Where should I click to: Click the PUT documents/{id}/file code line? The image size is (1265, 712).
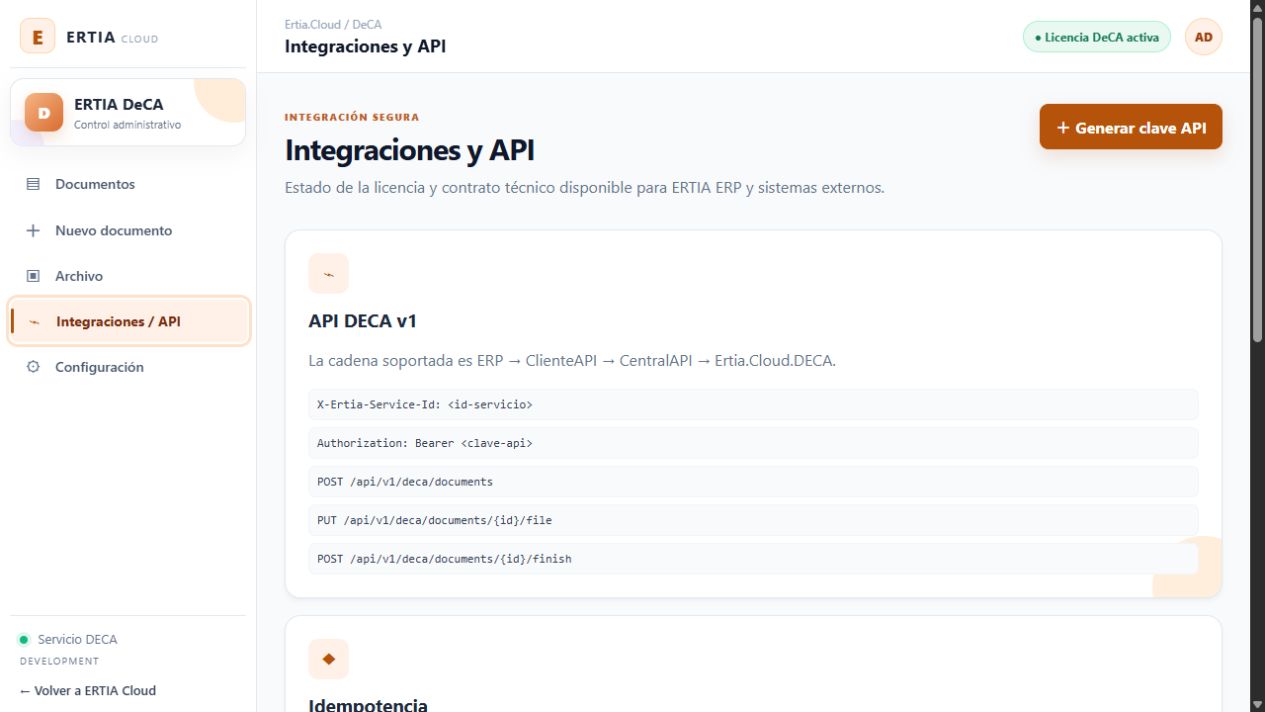753,520
